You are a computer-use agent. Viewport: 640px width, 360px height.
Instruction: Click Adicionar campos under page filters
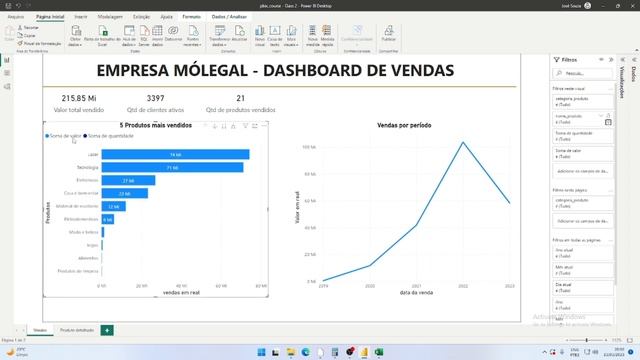(x=583, y=221)
